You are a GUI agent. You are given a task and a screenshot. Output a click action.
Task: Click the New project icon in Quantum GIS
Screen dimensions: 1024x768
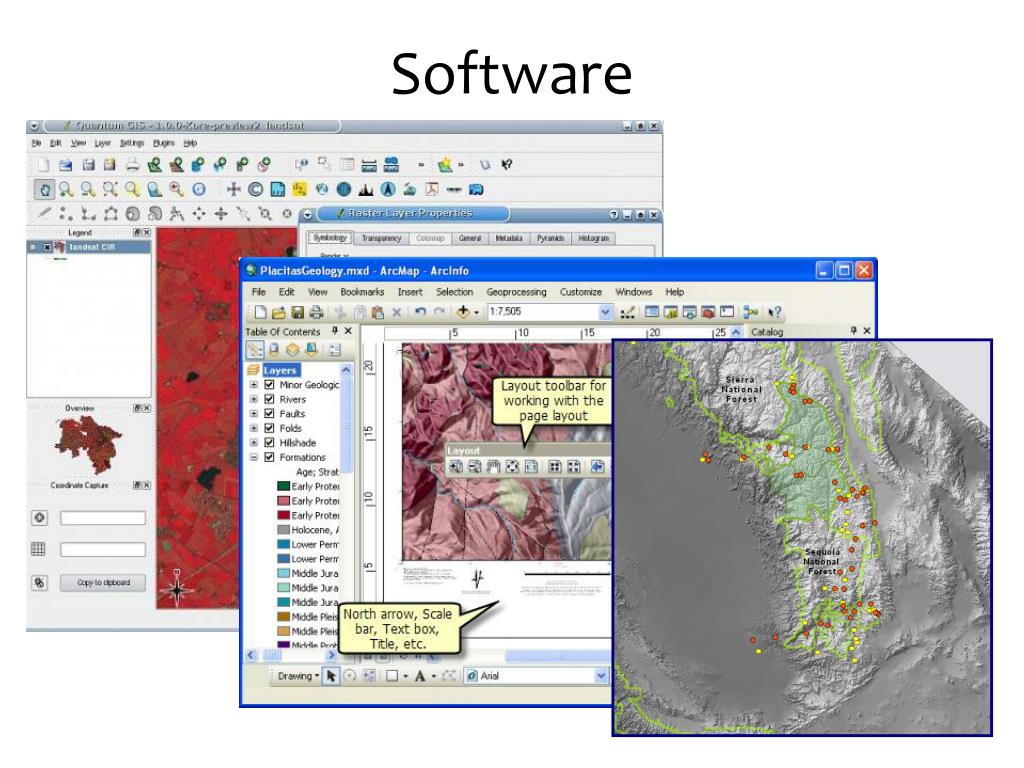coord(43,165)
